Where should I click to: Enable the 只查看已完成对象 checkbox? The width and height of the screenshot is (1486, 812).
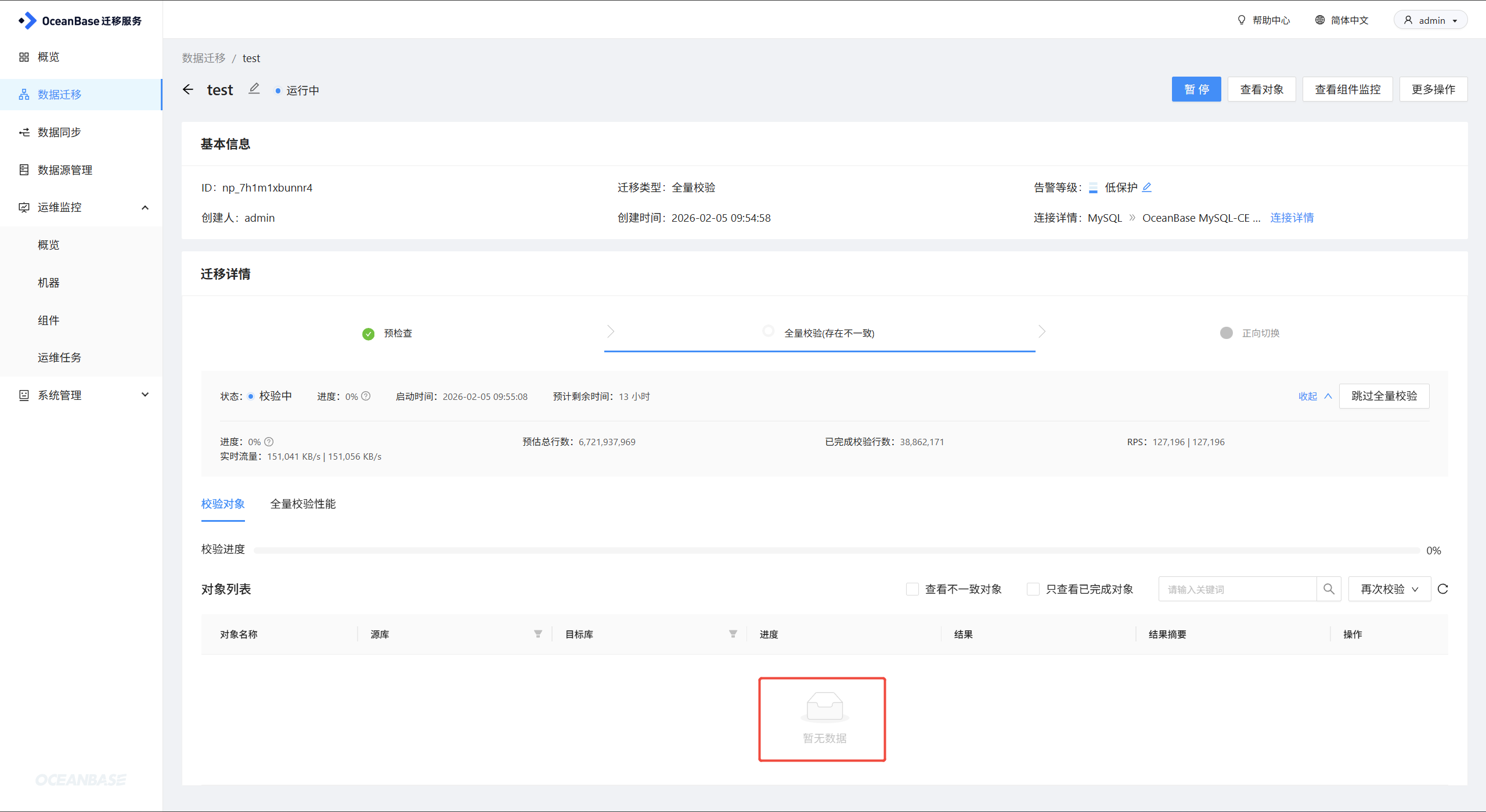coord(1033,589)
